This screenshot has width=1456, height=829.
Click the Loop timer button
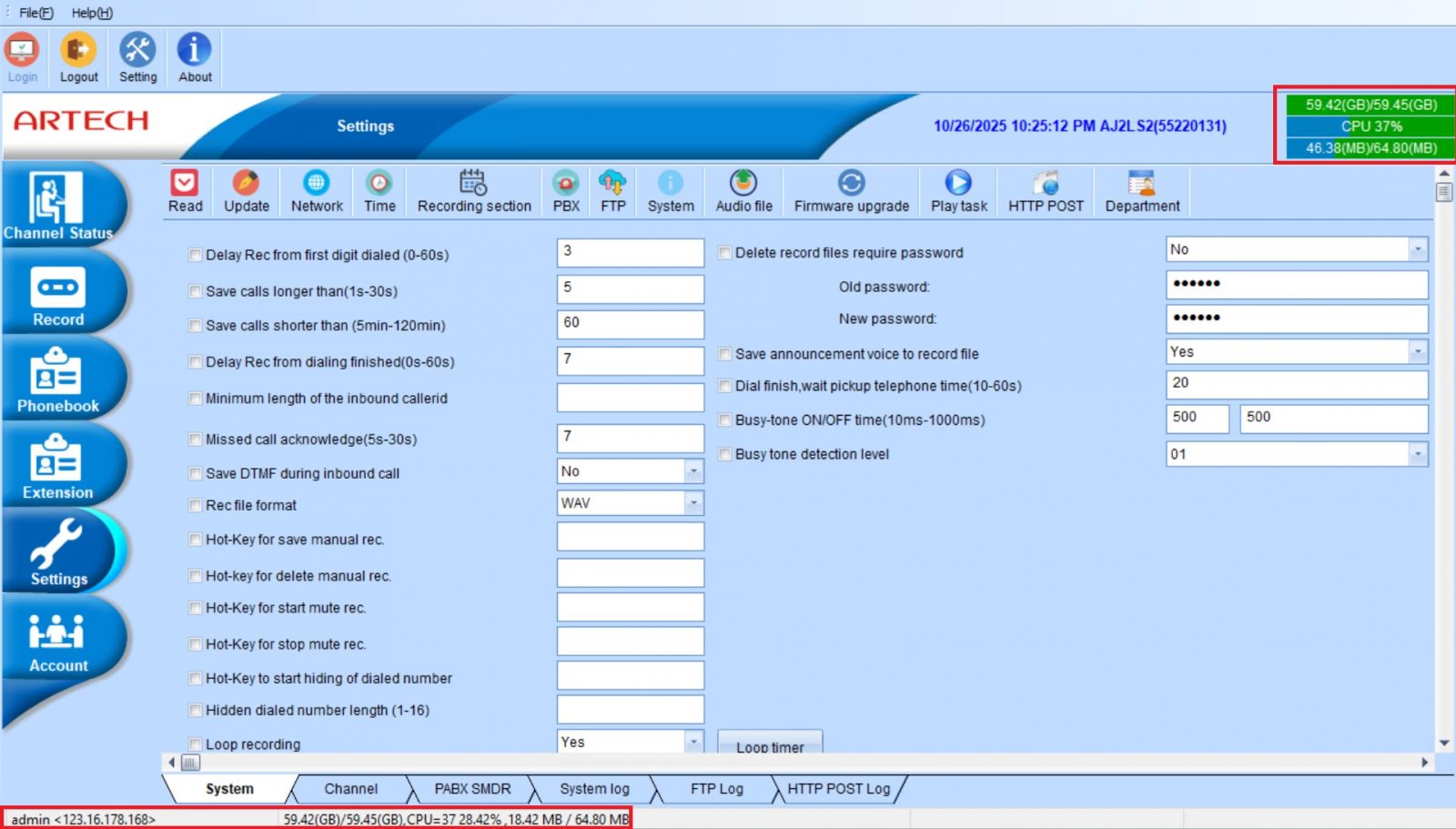coord(769,746)
